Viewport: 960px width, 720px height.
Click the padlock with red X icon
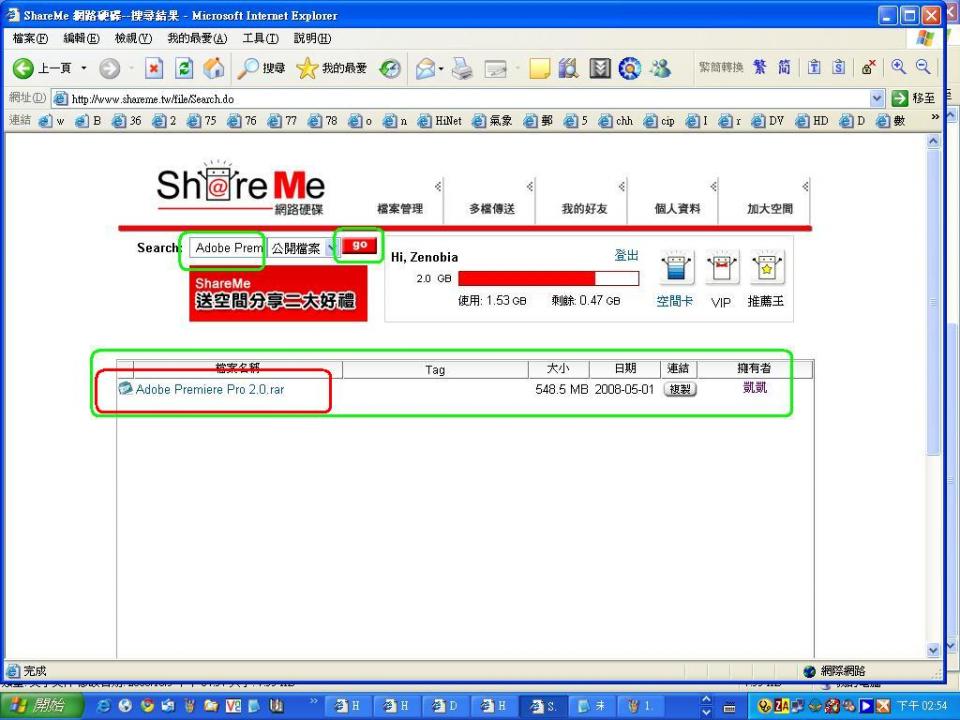click(868, 67)
